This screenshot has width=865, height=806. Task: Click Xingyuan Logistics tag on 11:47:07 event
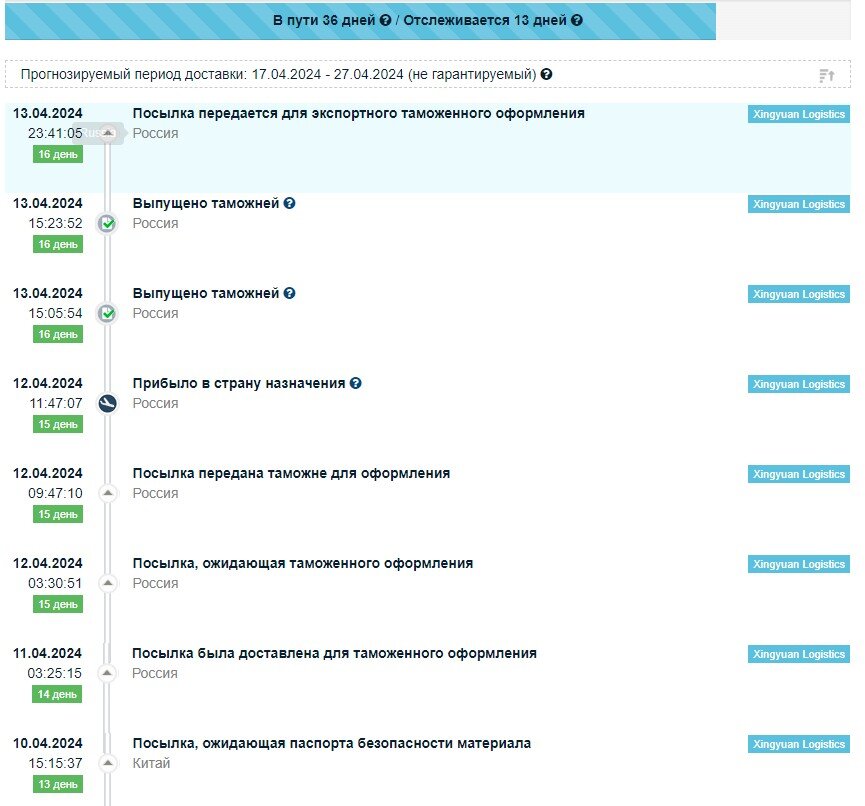point(799,384)
